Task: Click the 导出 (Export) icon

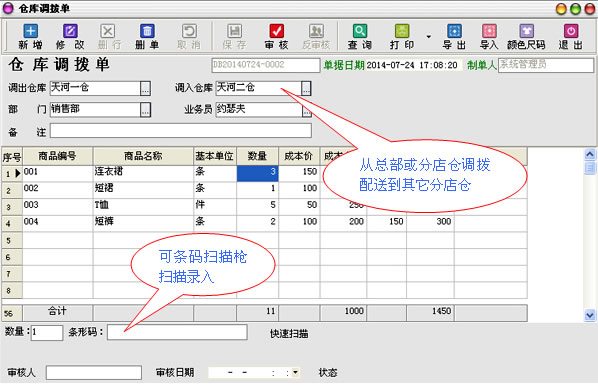Action: pyautogui.click(x=454, y=31)
